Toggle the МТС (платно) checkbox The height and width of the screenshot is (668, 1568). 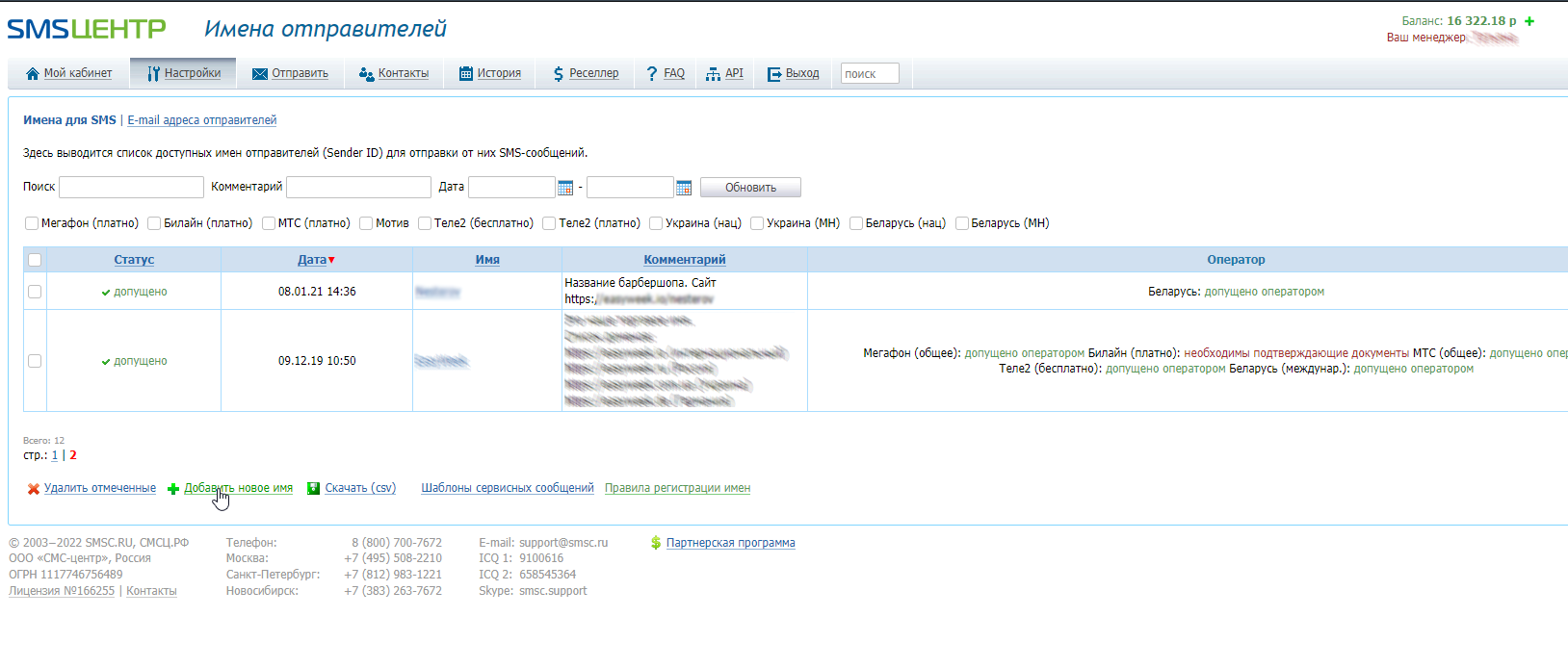(269, 223)
